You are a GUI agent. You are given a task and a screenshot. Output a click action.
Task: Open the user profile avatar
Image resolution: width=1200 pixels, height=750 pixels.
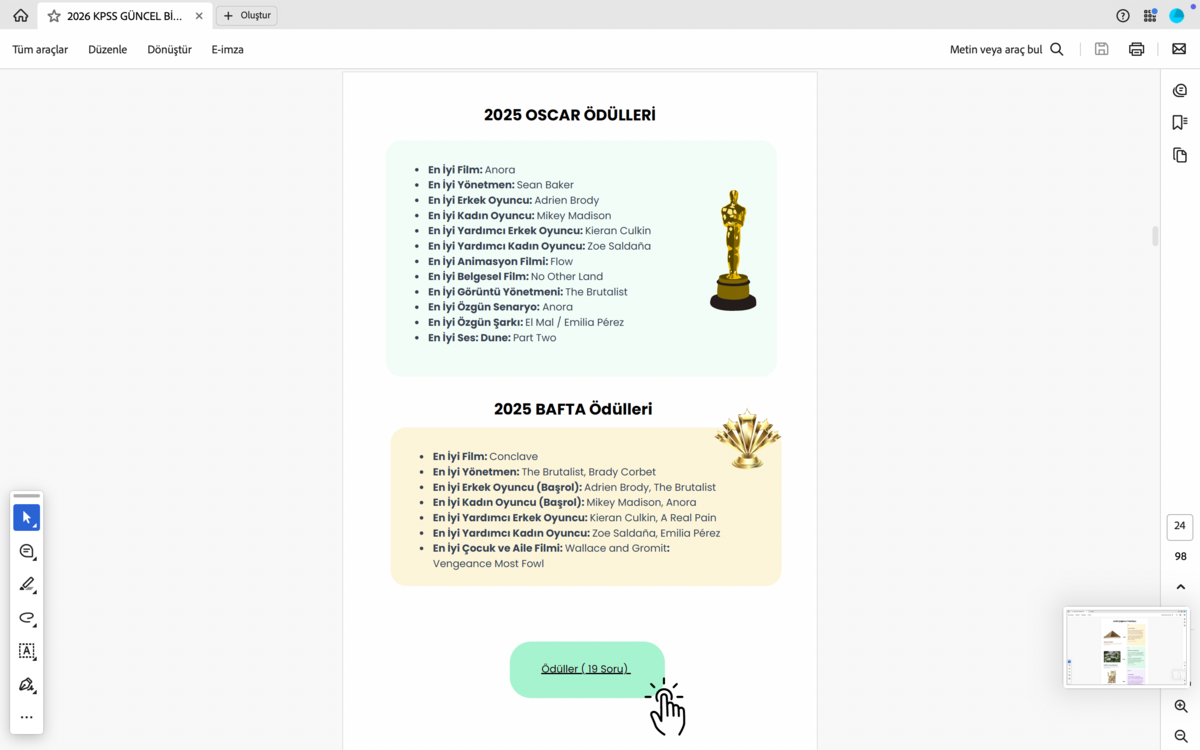point(1177,16)
